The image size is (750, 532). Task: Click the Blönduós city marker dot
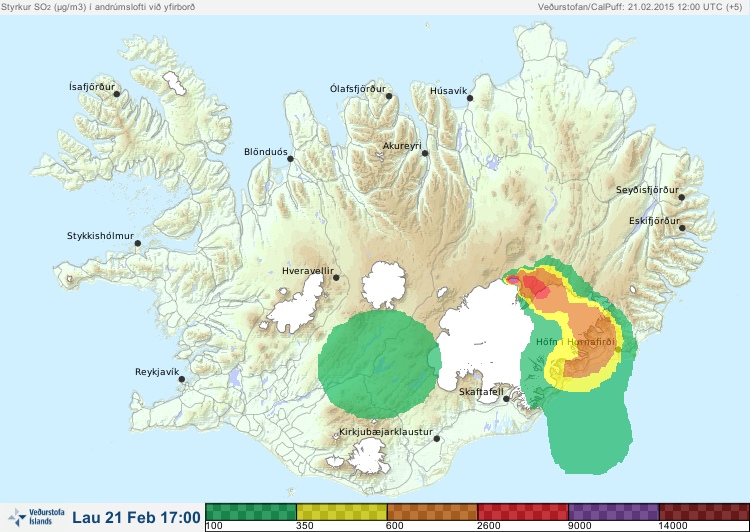click(x=290, y=159)
